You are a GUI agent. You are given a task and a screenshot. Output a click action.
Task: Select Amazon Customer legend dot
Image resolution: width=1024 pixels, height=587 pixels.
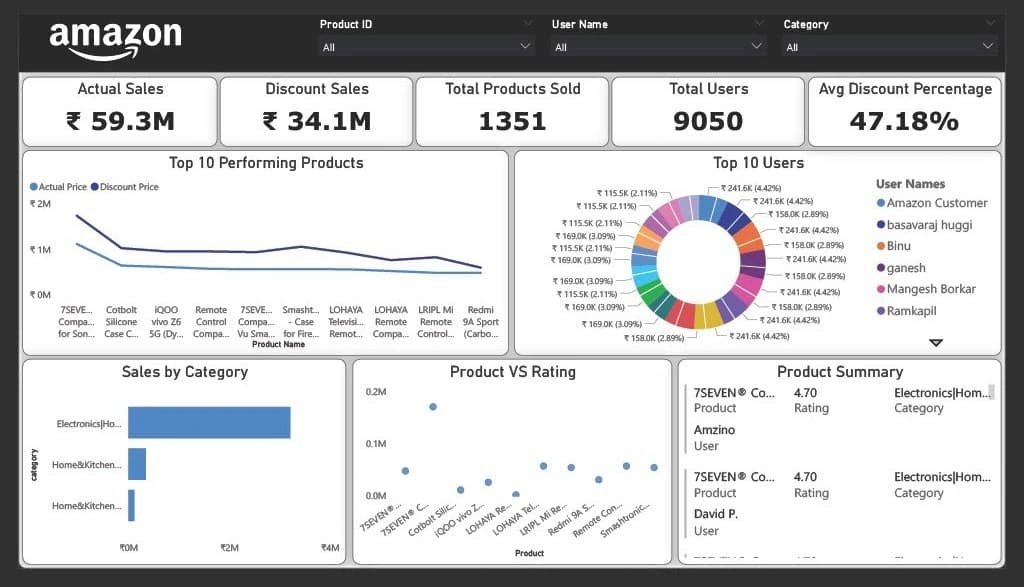coord(880,203)
